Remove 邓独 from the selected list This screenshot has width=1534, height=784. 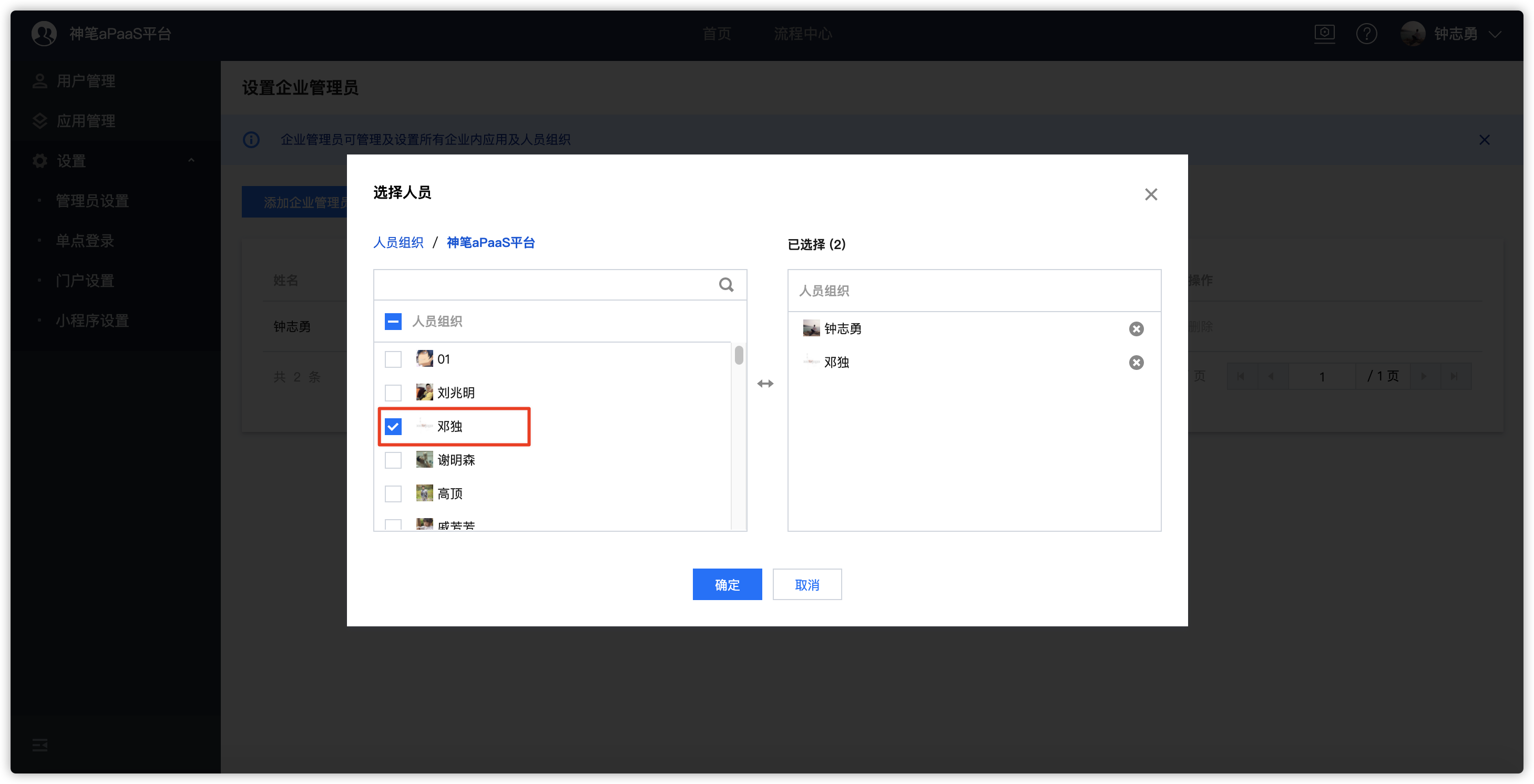(x=1136, y=363)
